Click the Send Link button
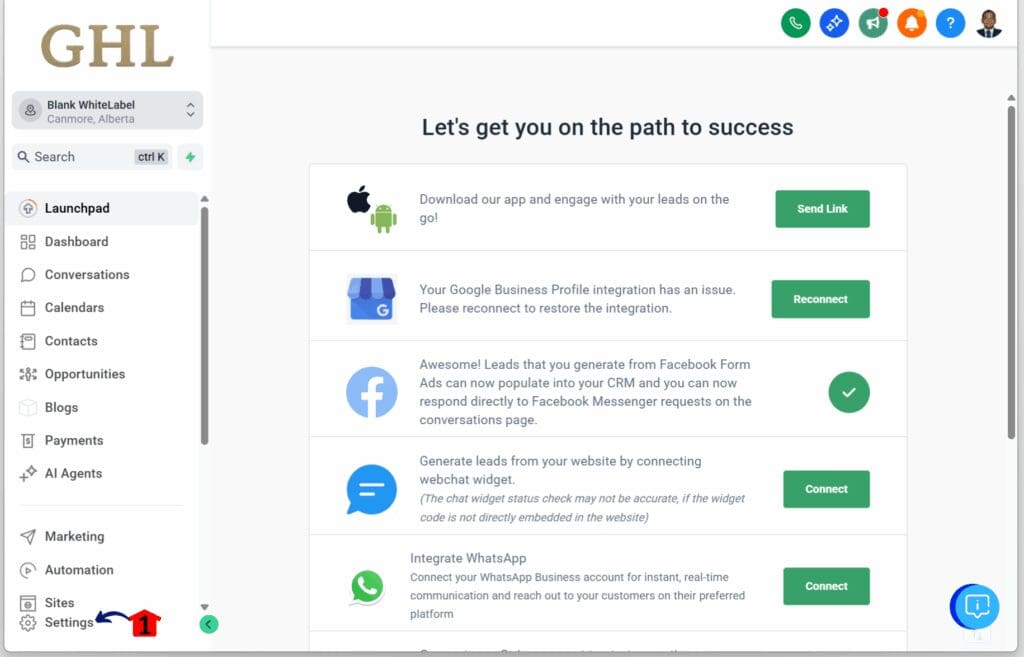 (822, 209)
